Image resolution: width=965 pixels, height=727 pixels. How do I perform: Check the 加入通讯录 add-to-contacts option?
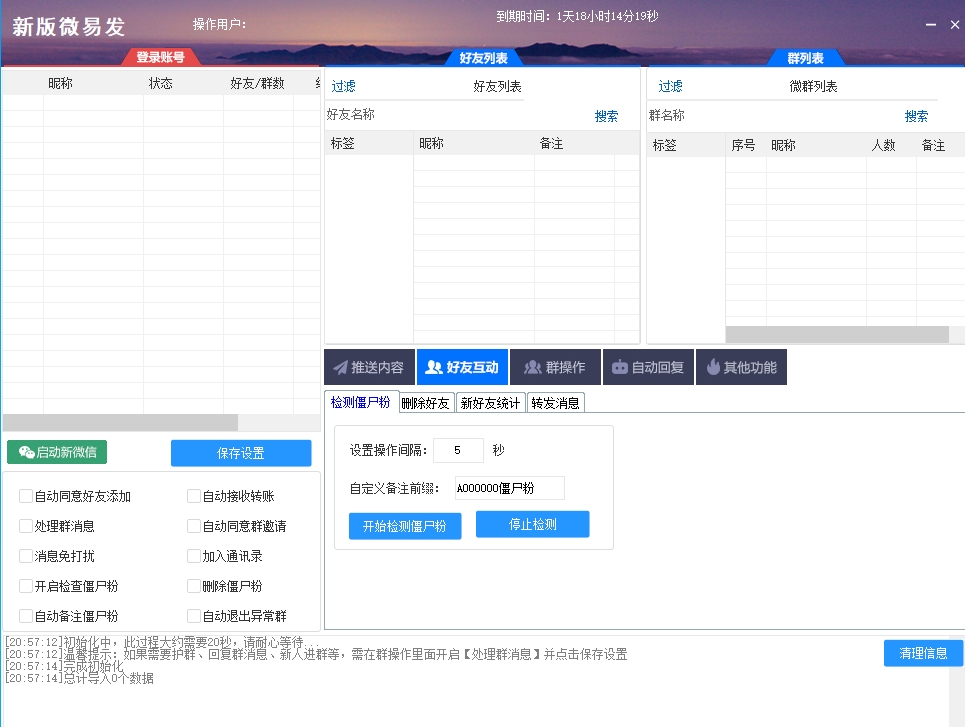point(193,556)
